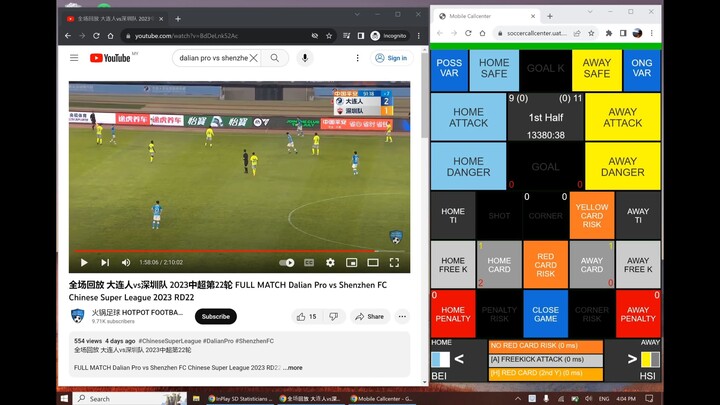Click AWAY PENALTY red tile
The image size is (720, 405).
point(638,314)
